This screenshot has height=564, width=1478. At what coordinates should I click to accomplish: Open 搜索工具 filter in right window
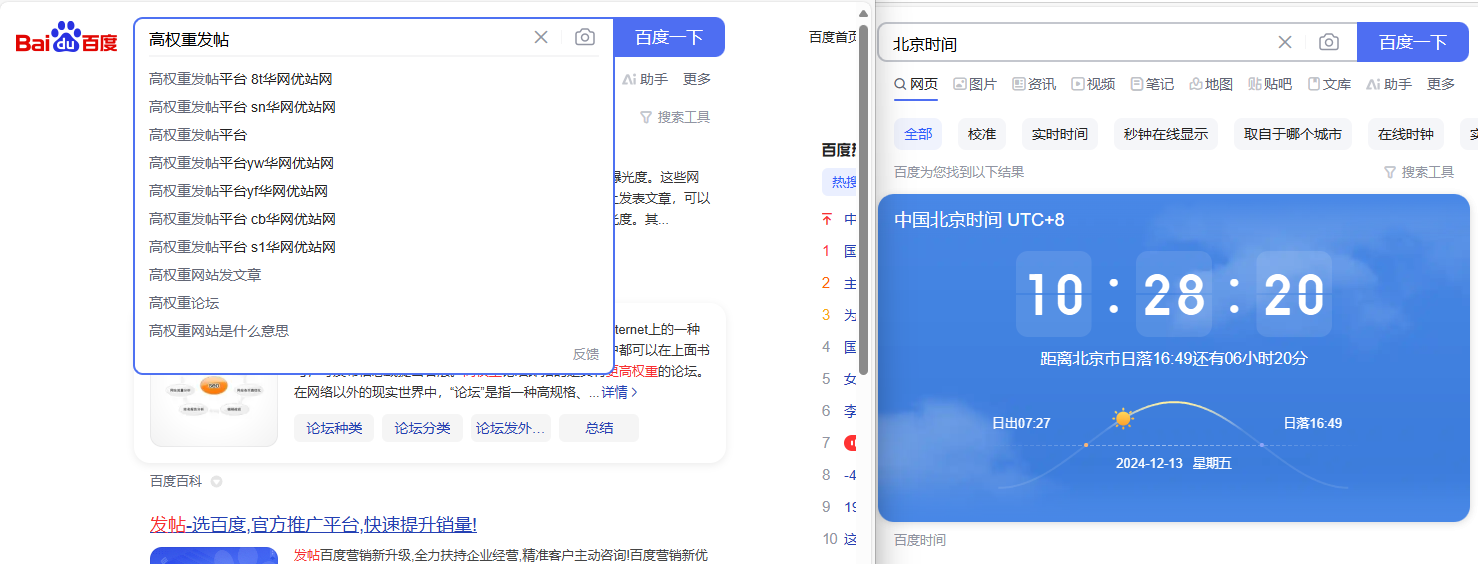point(1419,172)
